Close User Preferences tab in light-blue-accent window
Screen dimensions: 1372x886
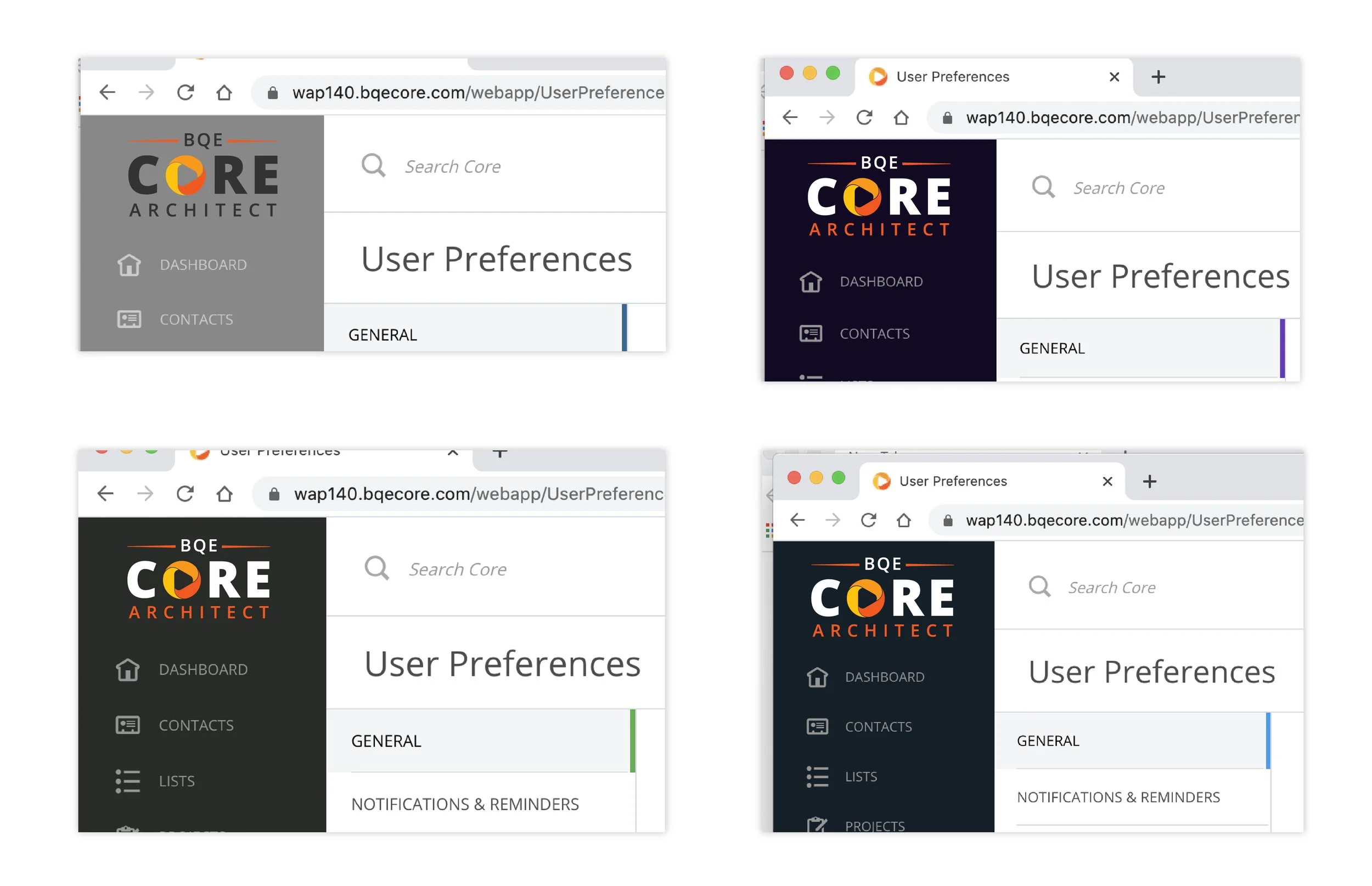pos(1107,481)
